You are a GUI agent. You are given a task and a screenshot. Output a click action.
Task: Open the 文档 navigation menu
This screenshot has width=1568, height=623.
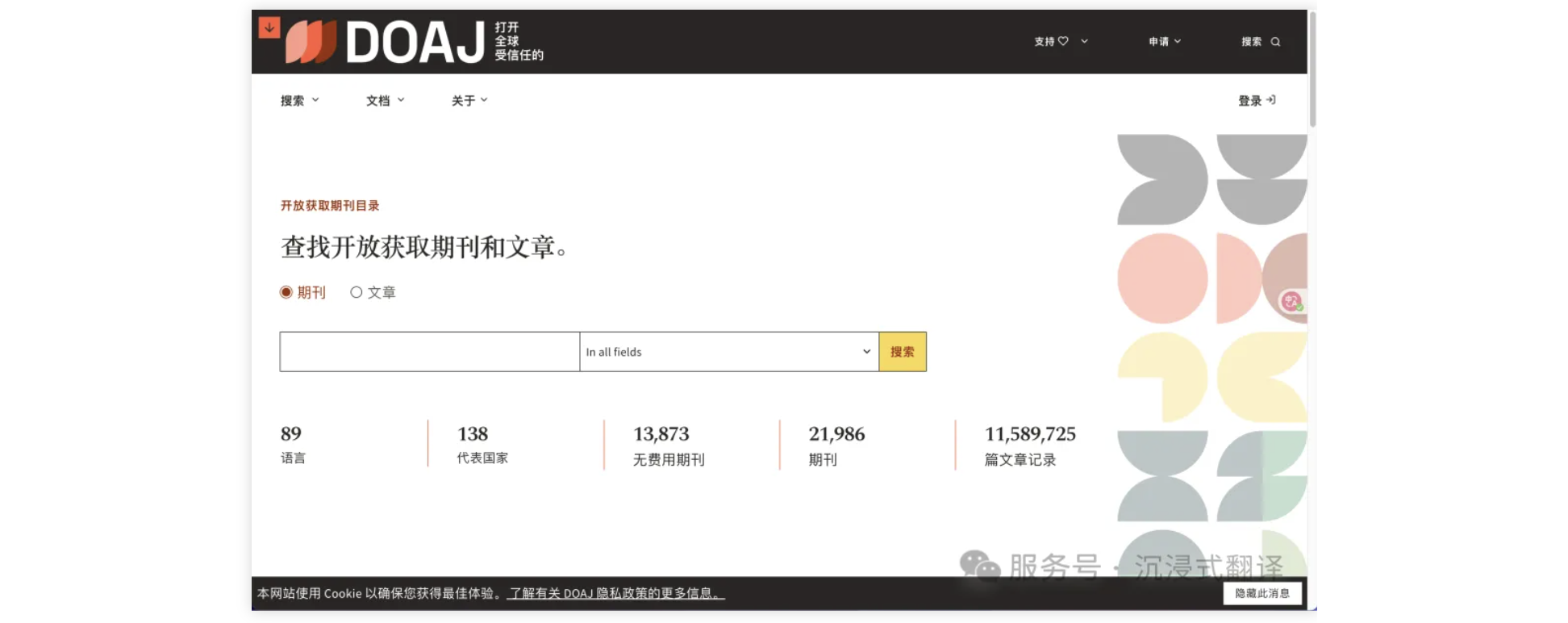click(x=385, y=100)
